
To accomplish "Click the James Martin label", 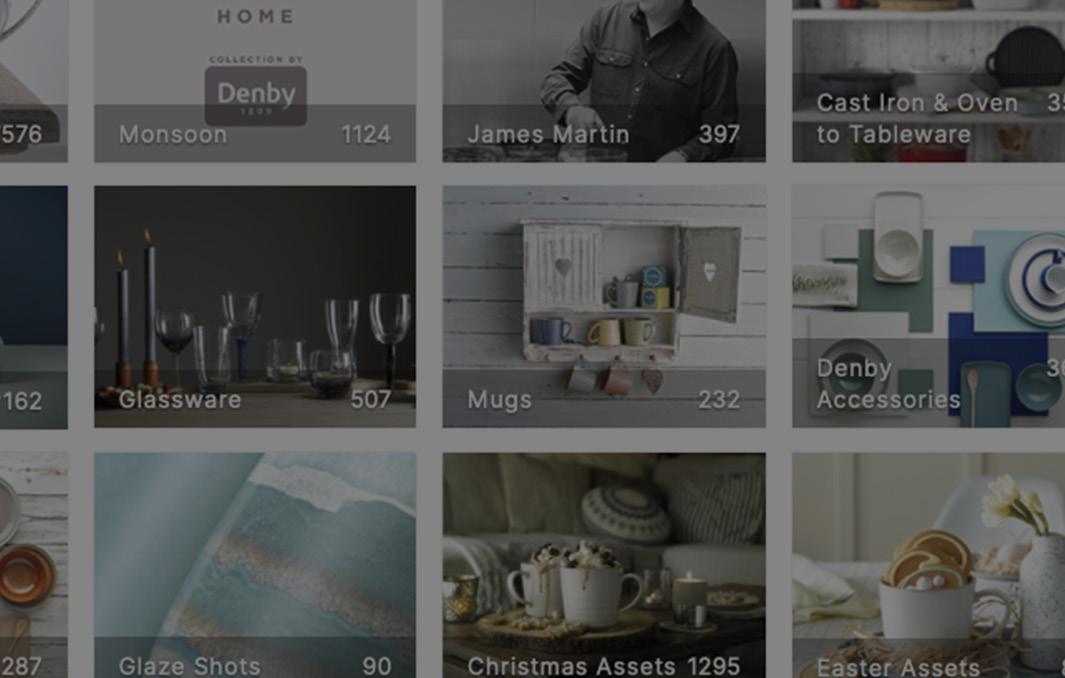I will click(x=548, y=135).
